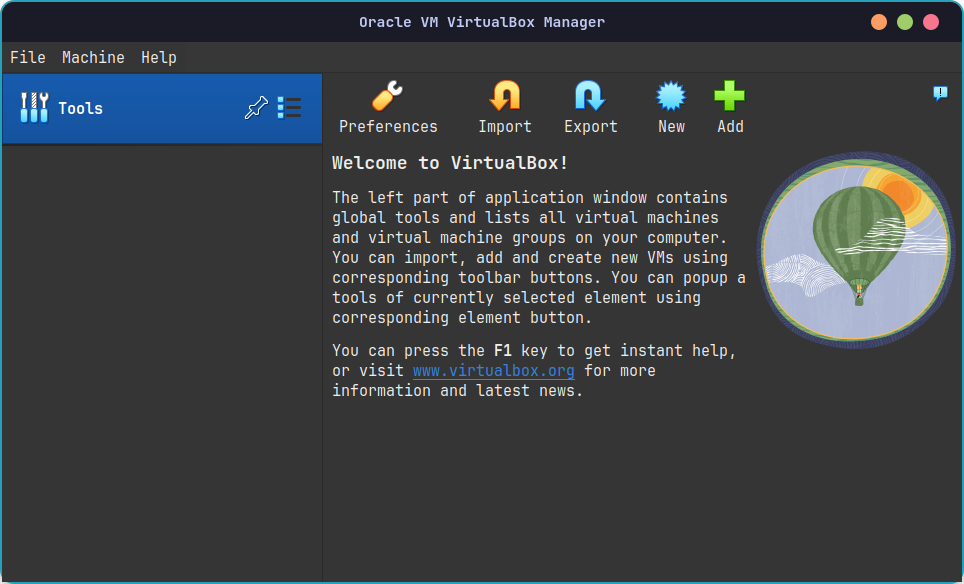Click the Export appliance icon
Viewport: 964px width, 584px height.
[x=590, y=97]
